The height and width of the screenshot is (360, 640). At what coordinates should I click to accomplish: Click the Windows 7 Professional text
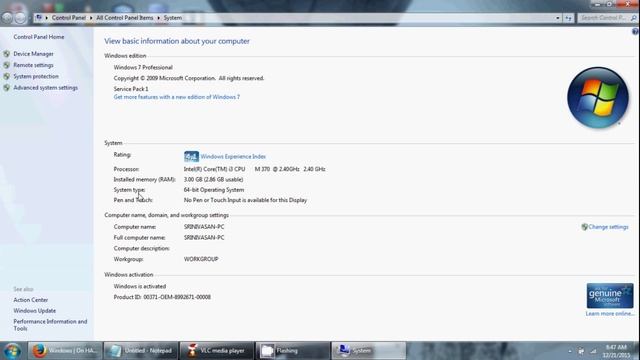(143, 67)
